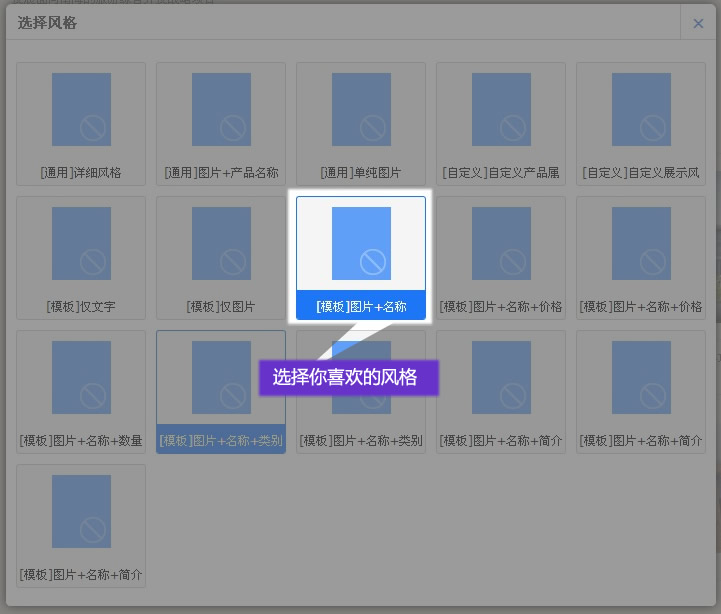Click the preview image of highlighted 图片+名称 tile
The image size is (721, 614).
coord(361,243)
